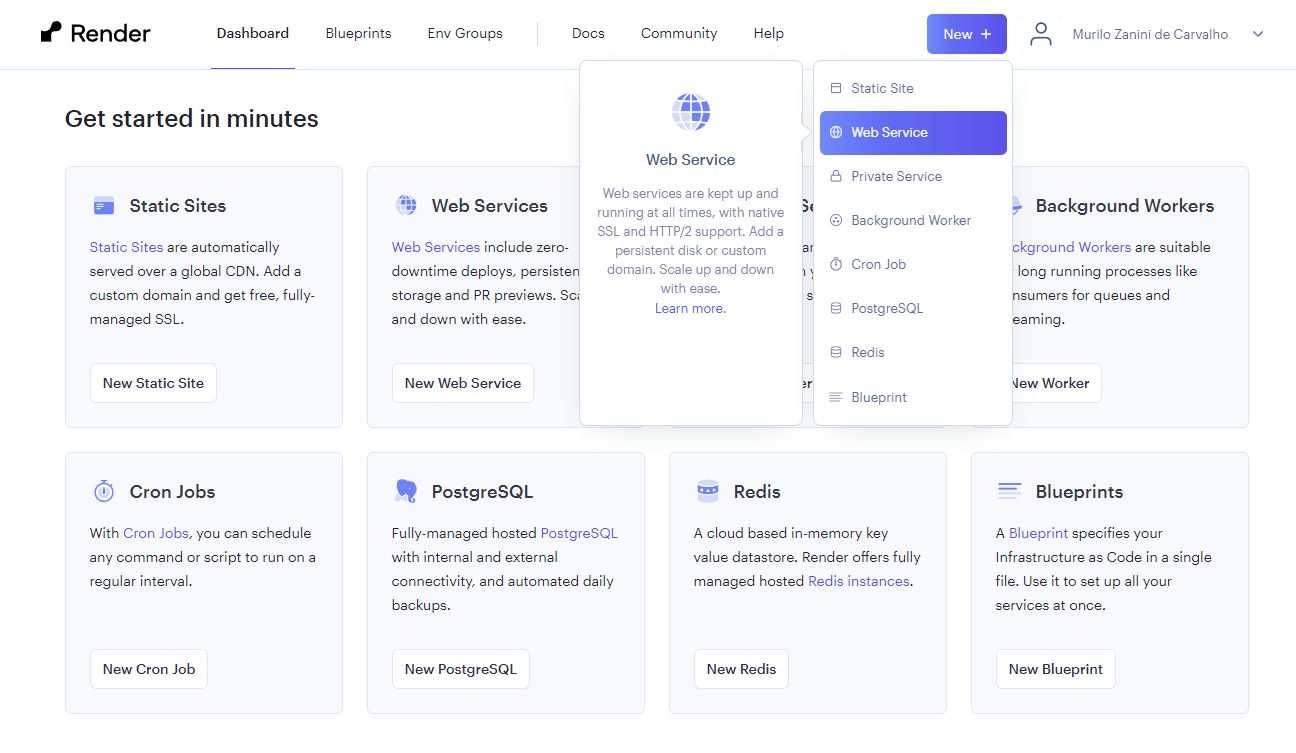The width and height of the screenshot is (1296, 753).
Task: Click the New Web Service button
Action: point(463,383)
